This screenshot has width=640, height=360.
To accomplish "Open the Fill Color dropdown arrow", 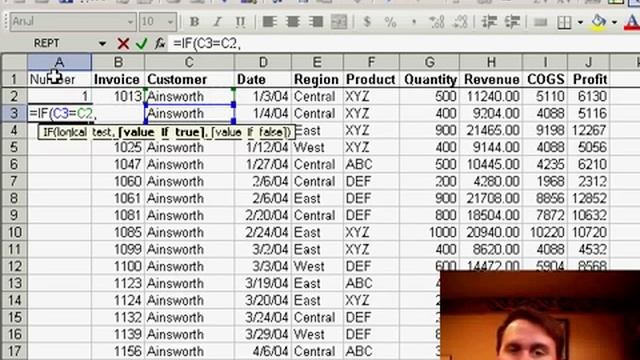I will [614, 22].
